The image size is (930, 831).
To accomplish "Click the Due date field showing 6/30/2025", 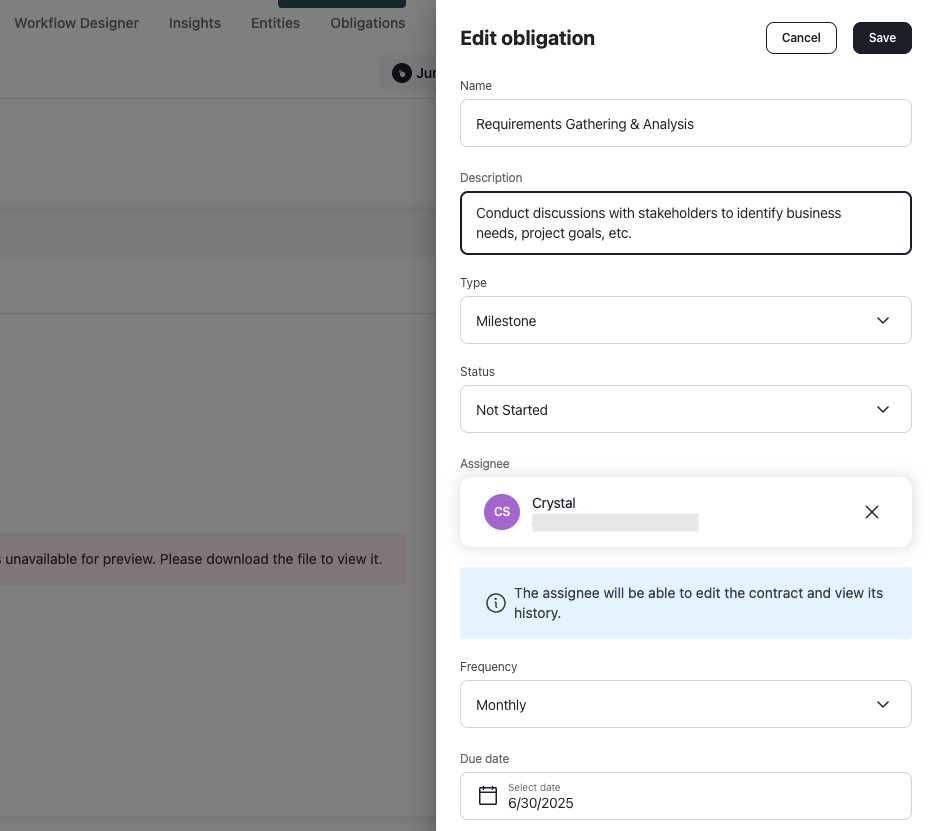I will [686, 796].
